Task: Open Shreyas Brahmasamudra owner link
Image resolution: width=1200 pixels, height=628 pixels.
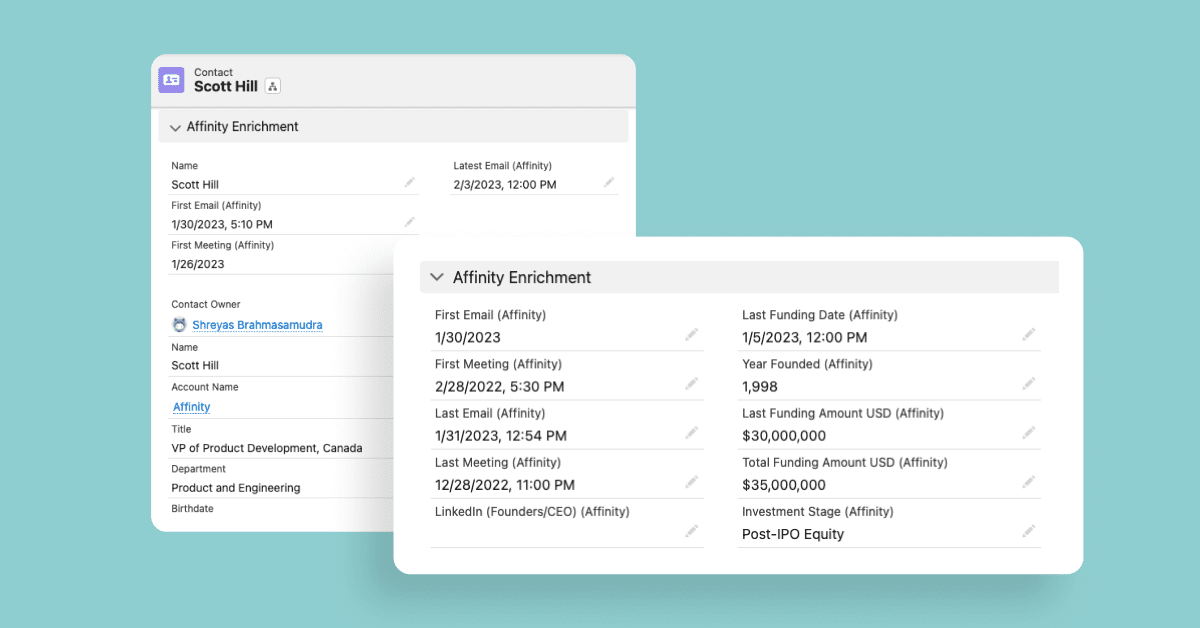Action: [257, 325]
